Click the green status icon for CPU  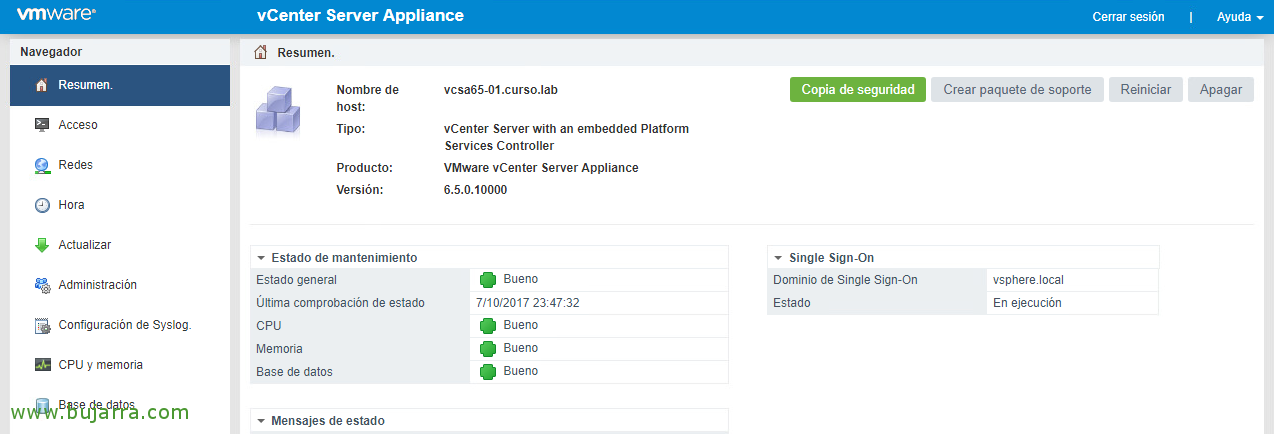click(488, 326)
